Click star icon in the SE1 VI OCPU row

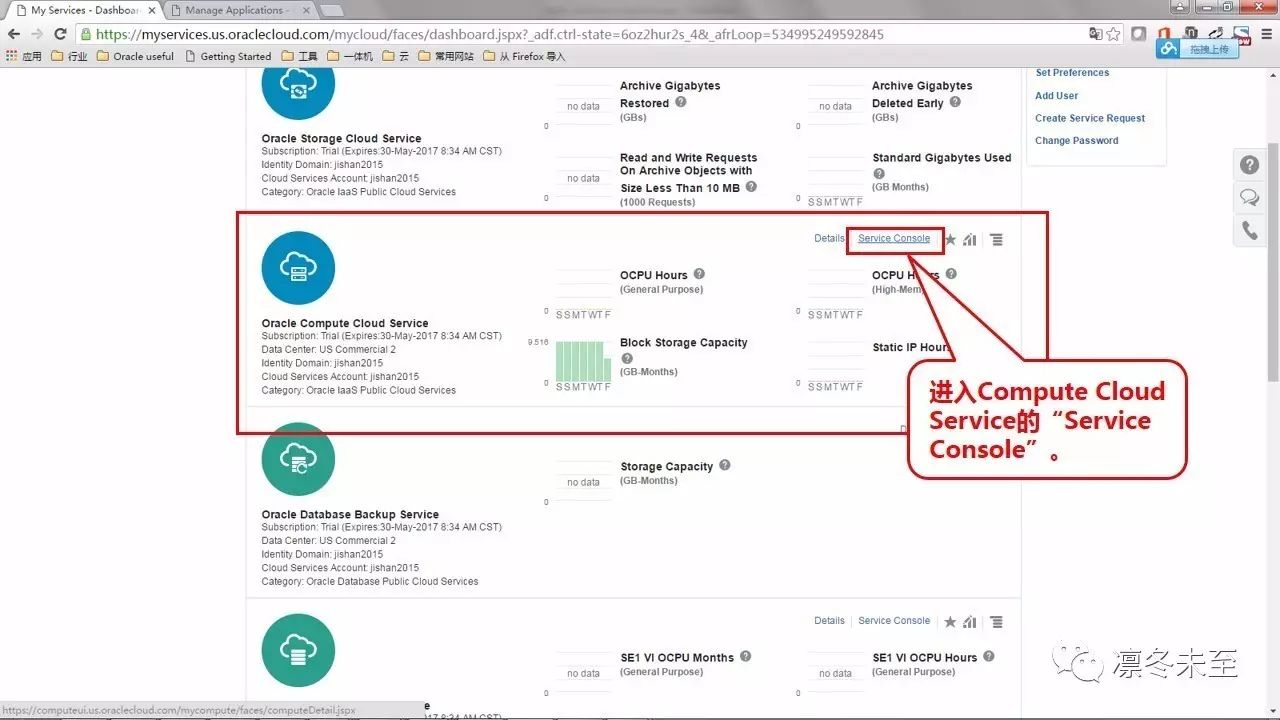pos(950,622)
